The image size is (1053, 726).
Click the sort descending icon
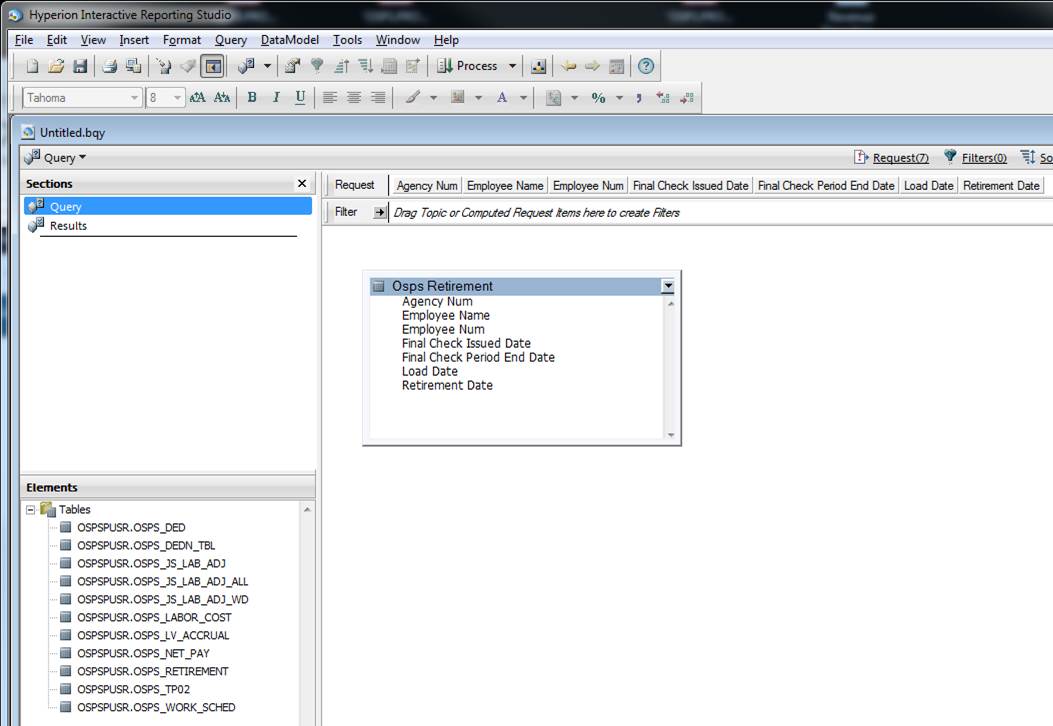[365, 66]
